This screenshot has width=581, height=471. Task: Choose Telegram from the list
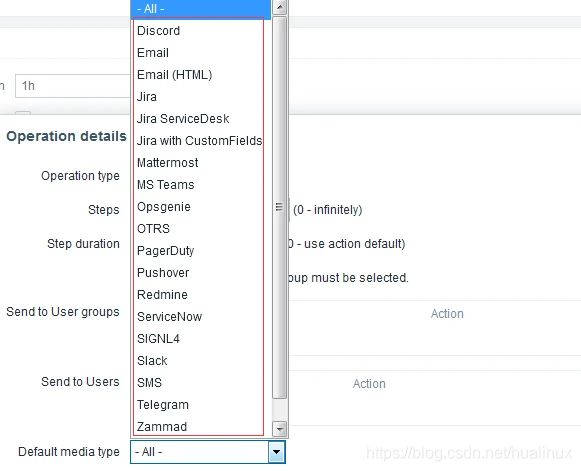163,405
